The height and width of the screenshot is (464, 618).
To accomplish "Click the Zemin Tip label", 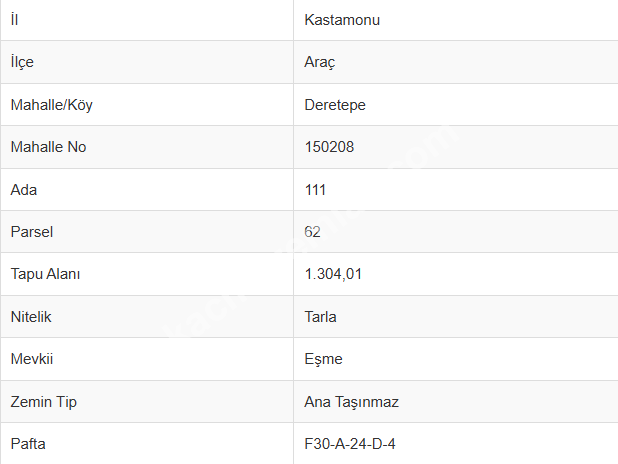I will (43, 401).
